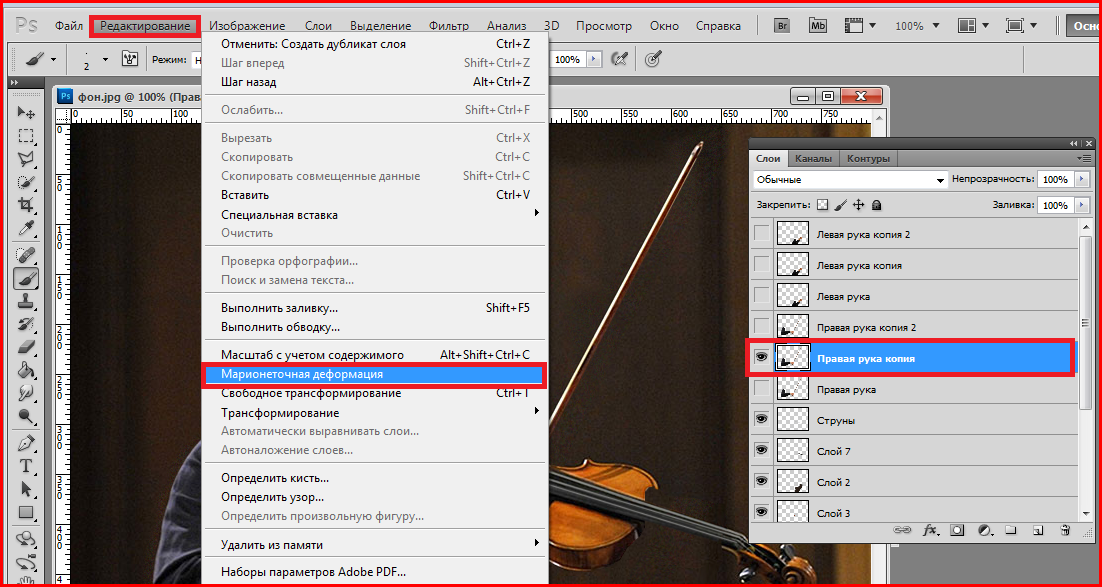Select the Eraser tool
Image resolution: width=1102 pixels, height=587 pixels.
(26, 347)
